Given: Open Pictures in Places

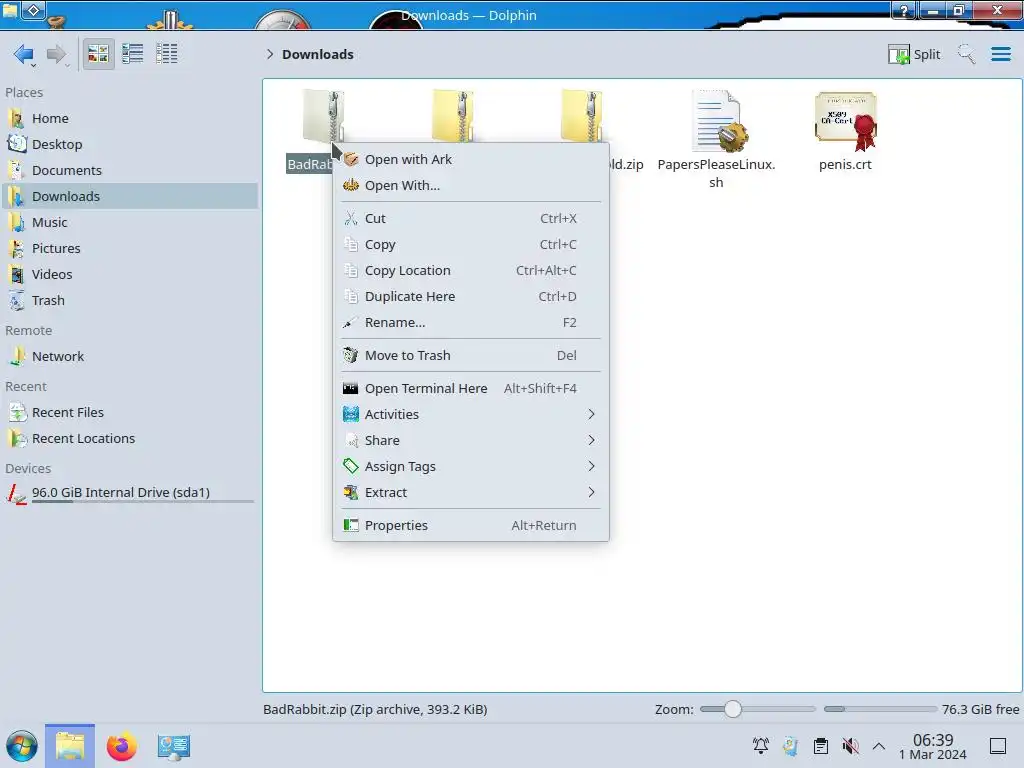Looking at the screenshot, I should [x=131, y=249].
